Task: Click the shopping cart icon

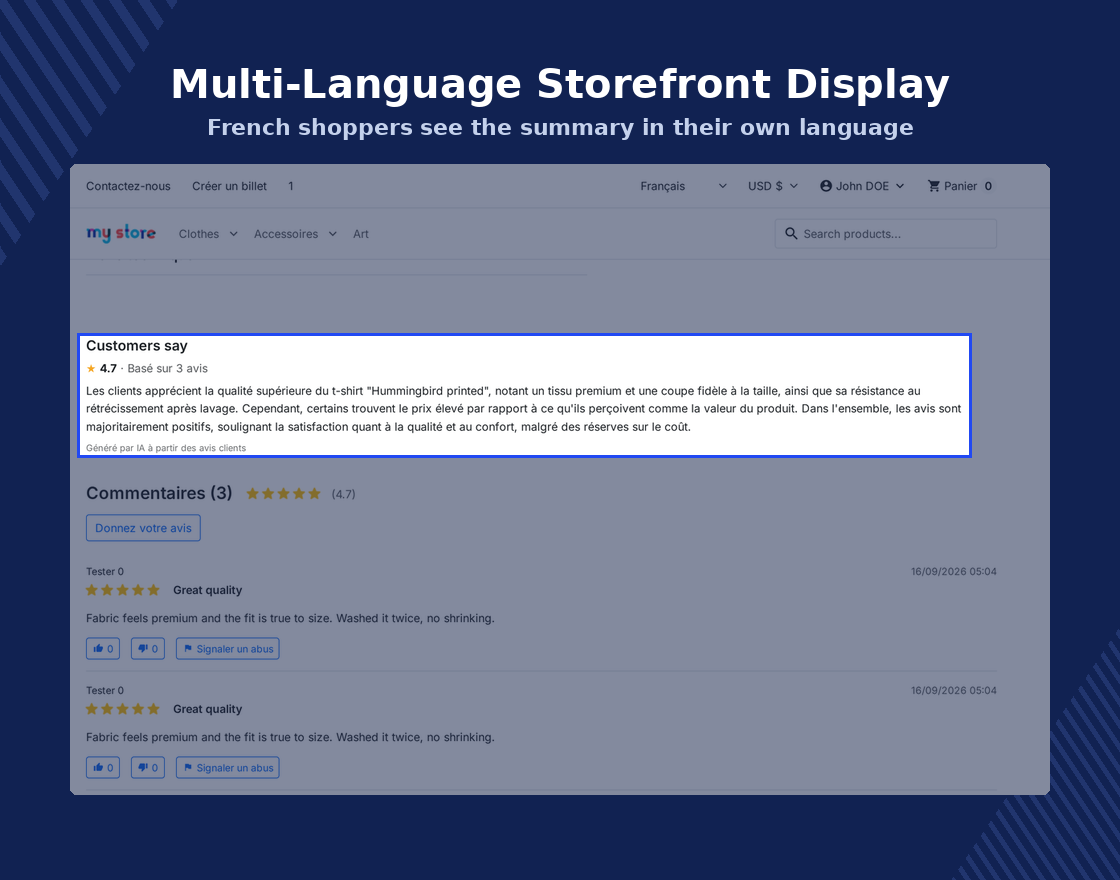Action: pyautogui.click(x=934, y=186)
